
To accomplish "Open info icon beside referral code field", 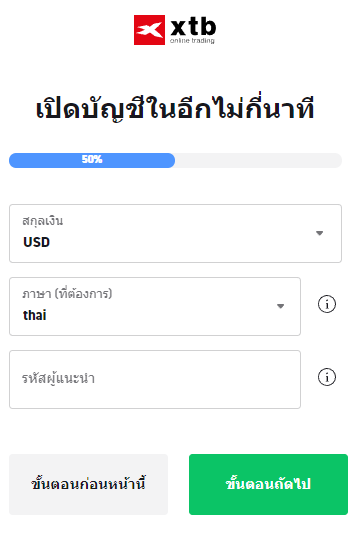I will point(326,377).
